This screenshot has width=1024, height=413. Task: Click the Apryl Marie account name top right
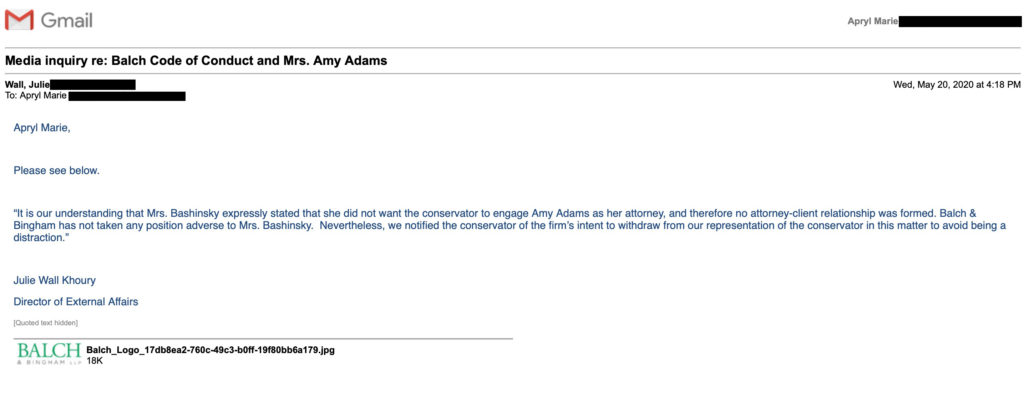pyautogui.click(x=872, y=22)
